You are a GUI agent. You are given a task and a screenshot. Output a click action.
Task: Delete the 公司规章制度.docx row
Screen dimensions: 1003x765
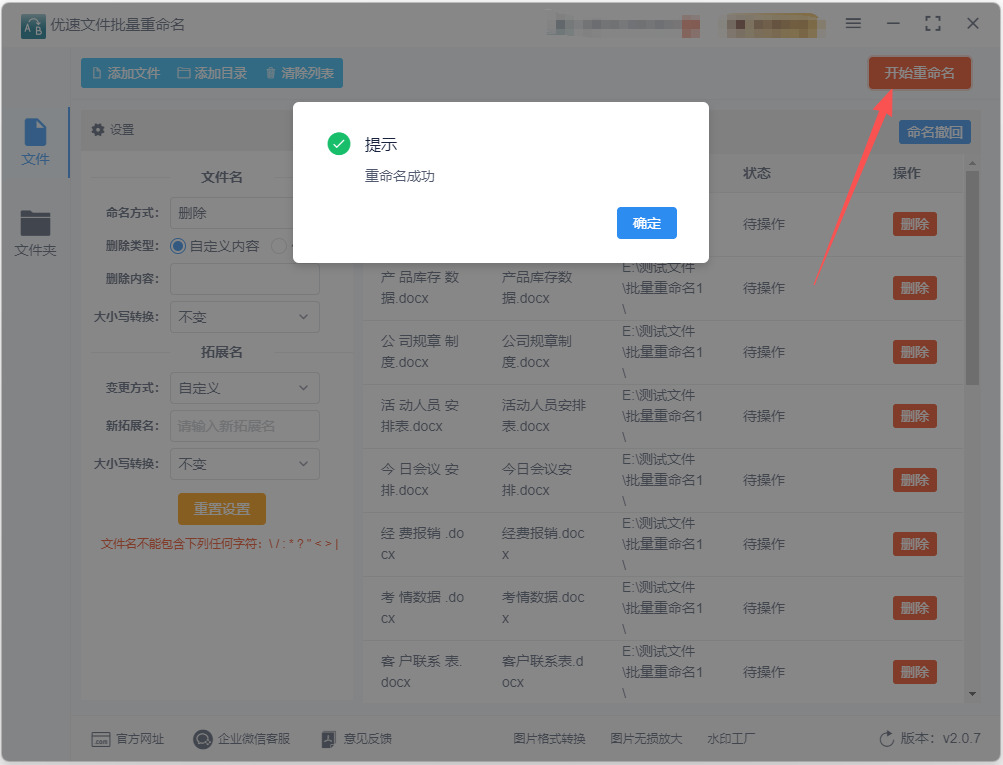click(915, 352)
